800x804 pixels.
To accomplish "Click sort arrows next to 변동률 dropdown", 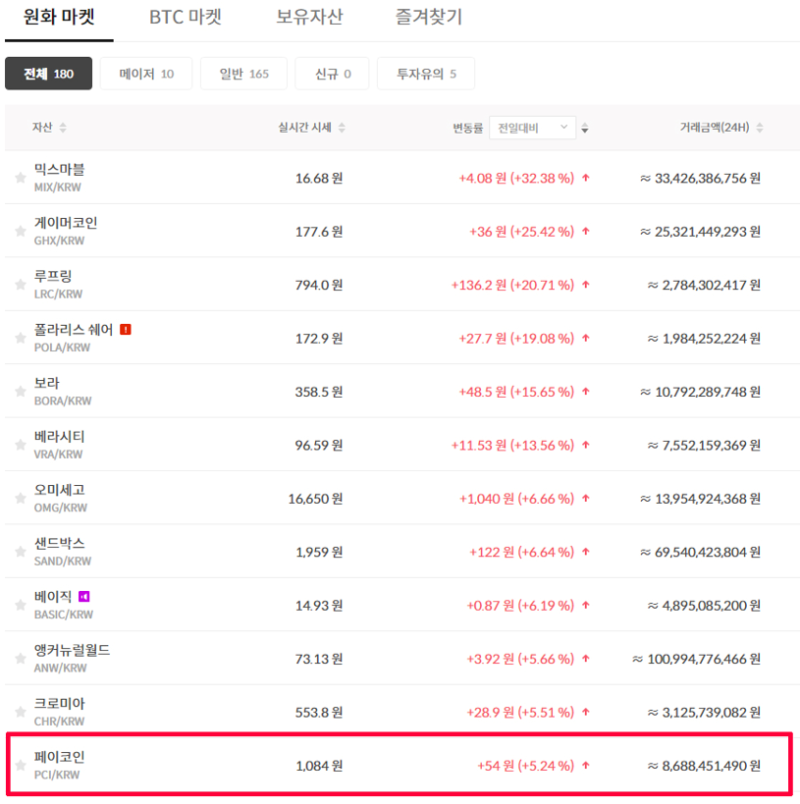I will tap(585, 128).
